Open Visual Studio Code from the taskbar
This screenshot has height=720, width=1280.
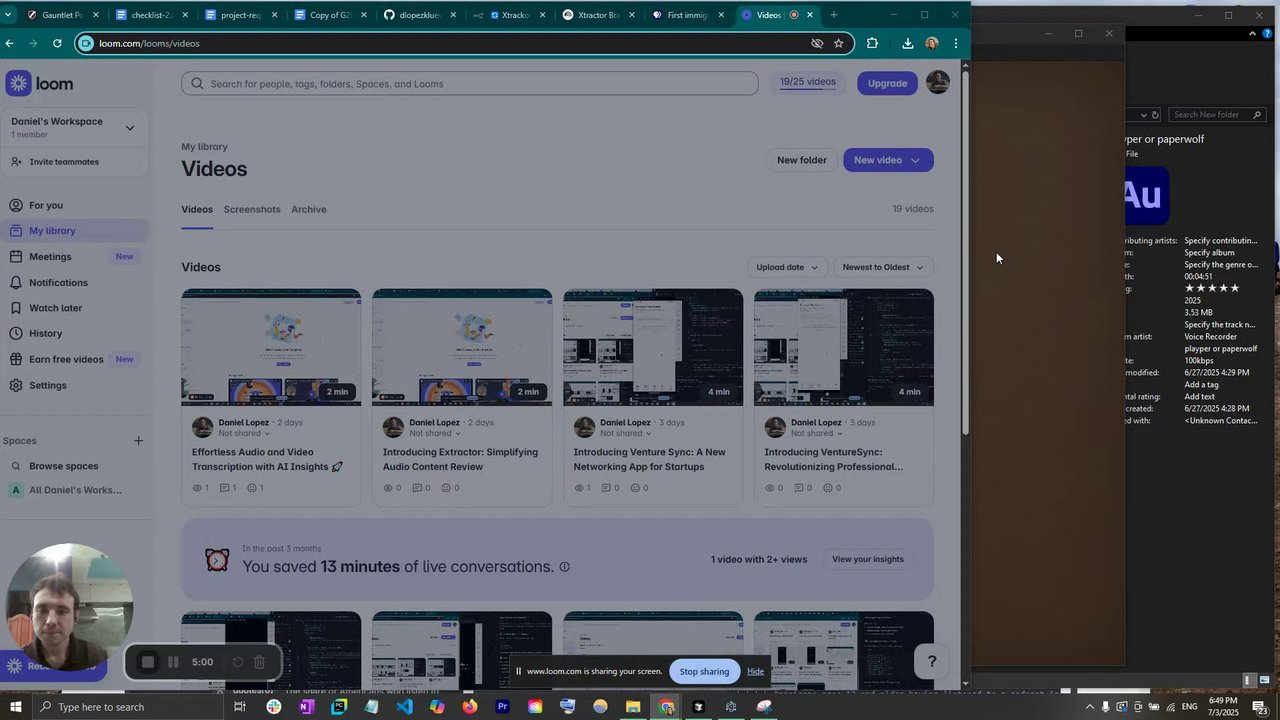coord(404,707)
